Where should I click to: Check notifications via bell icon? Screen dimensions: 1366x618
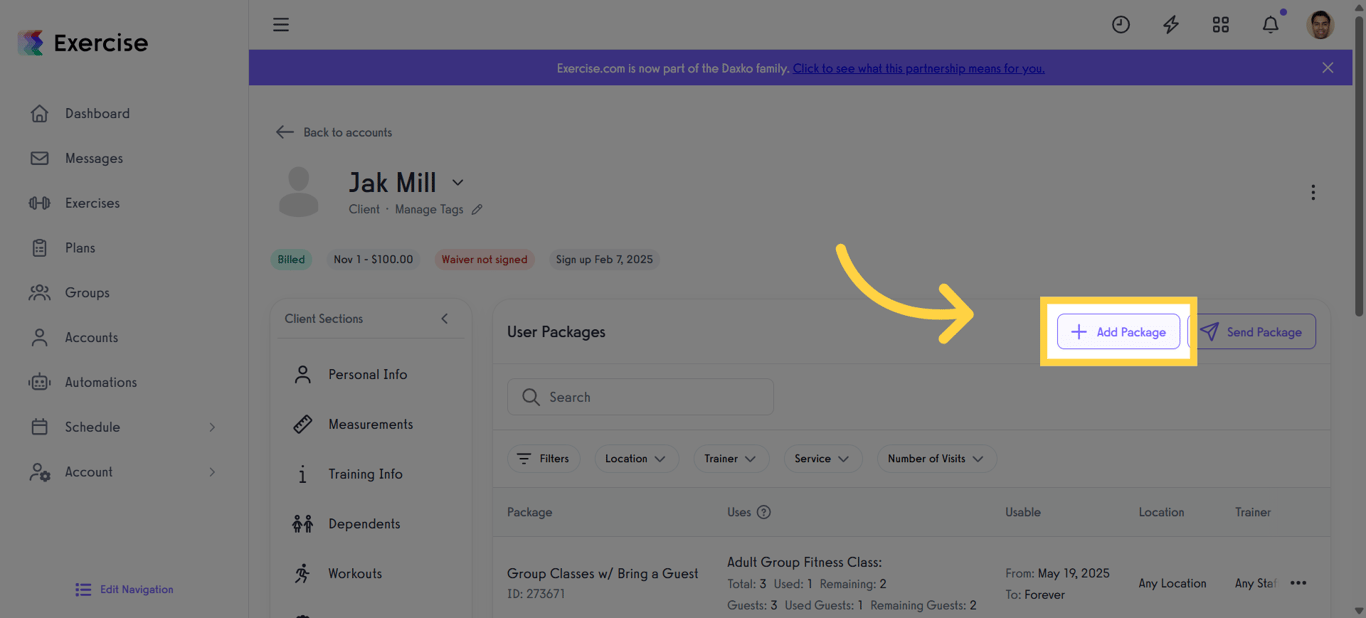click(x=1270, y=24)
